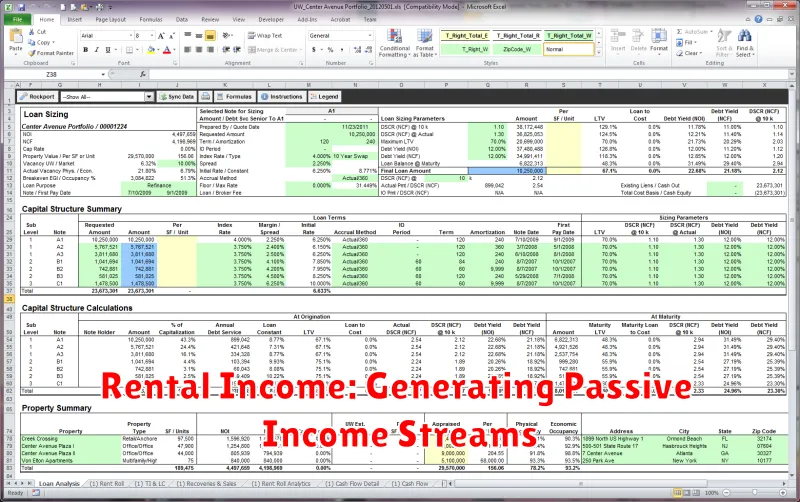Switch to Page Layout view in status bar
Image resolution: width=800 pixels, height=502 pixels.
(687, 493)
